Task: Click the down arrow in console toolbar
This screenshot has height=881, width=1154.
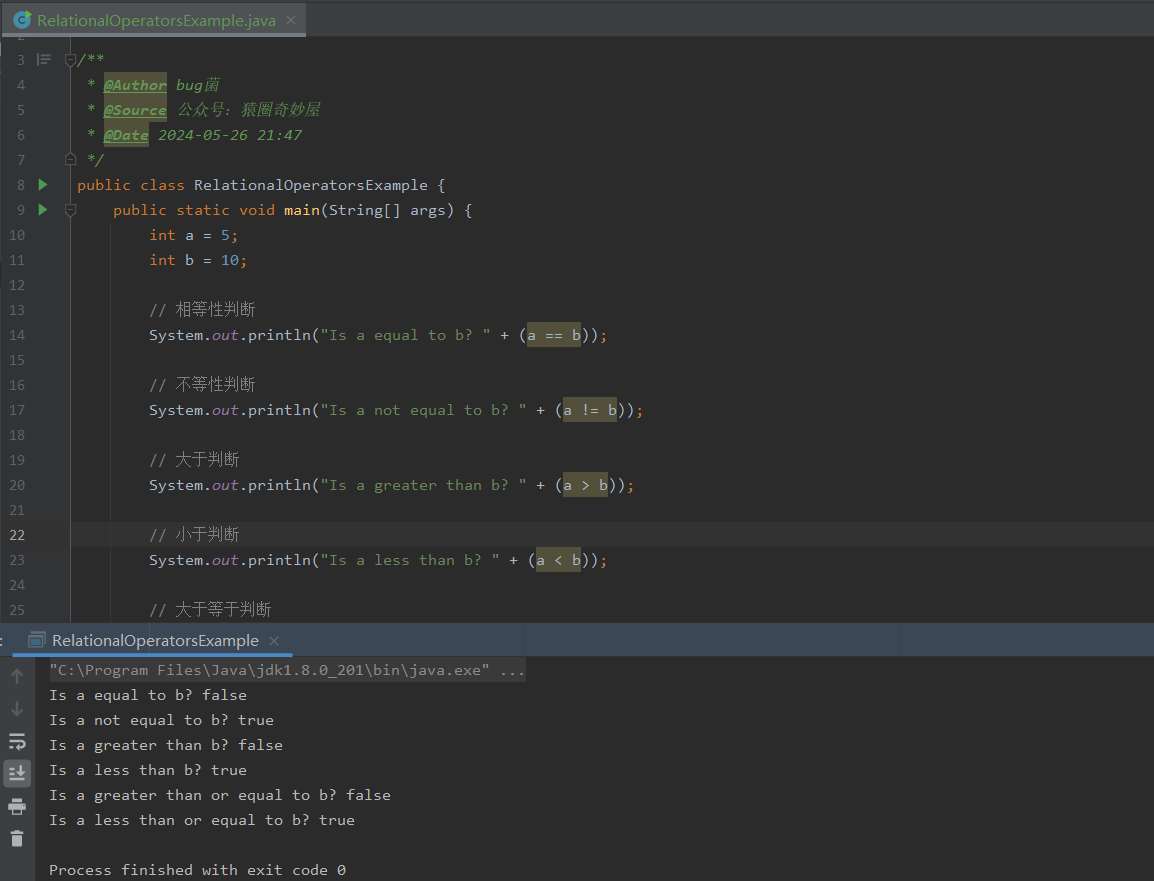Action: (17, 709)
